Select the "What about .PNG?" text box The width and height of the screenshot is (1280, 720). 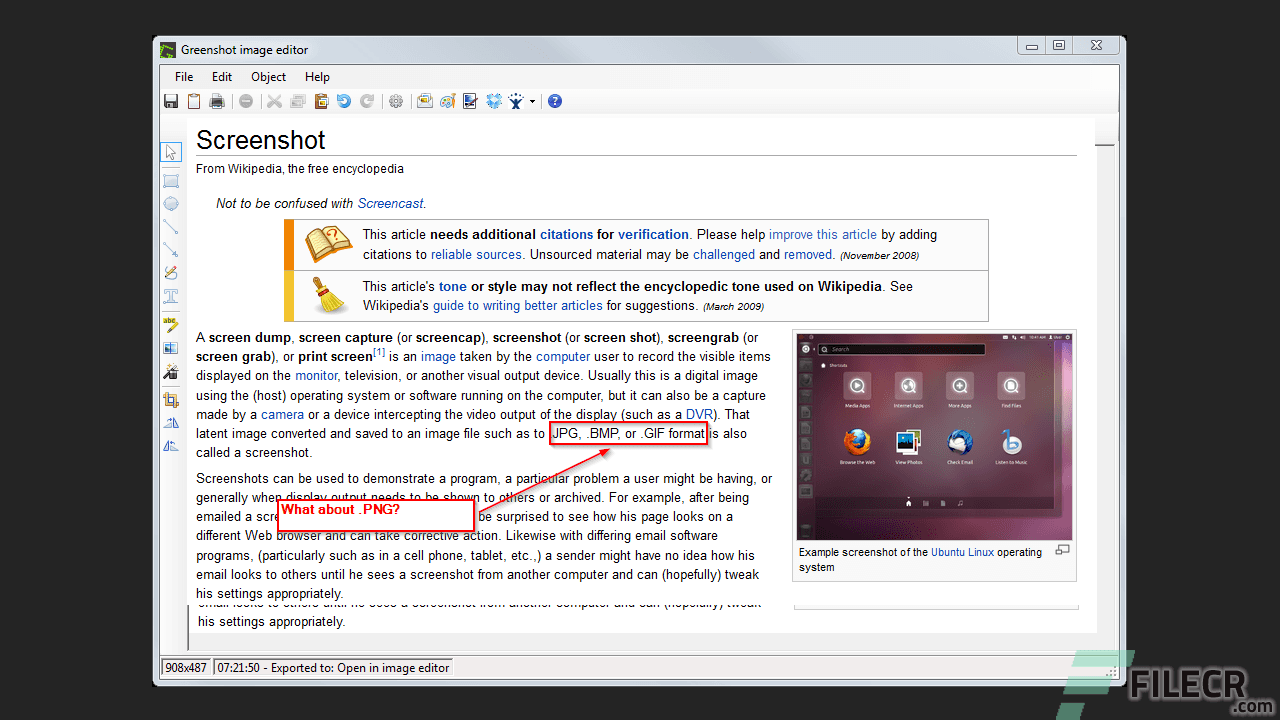tap(375, 515)
